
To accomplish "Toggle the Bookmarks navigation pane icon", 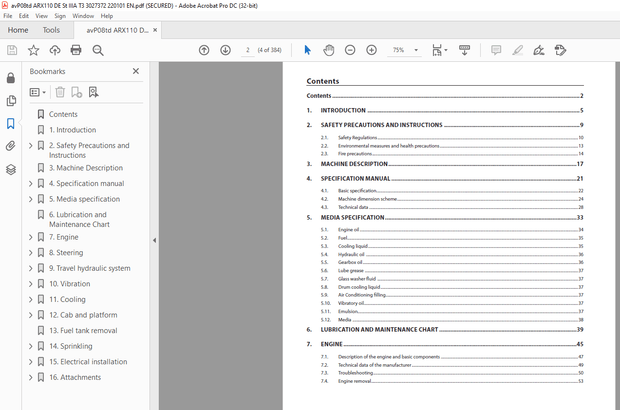I will (11, 123).
